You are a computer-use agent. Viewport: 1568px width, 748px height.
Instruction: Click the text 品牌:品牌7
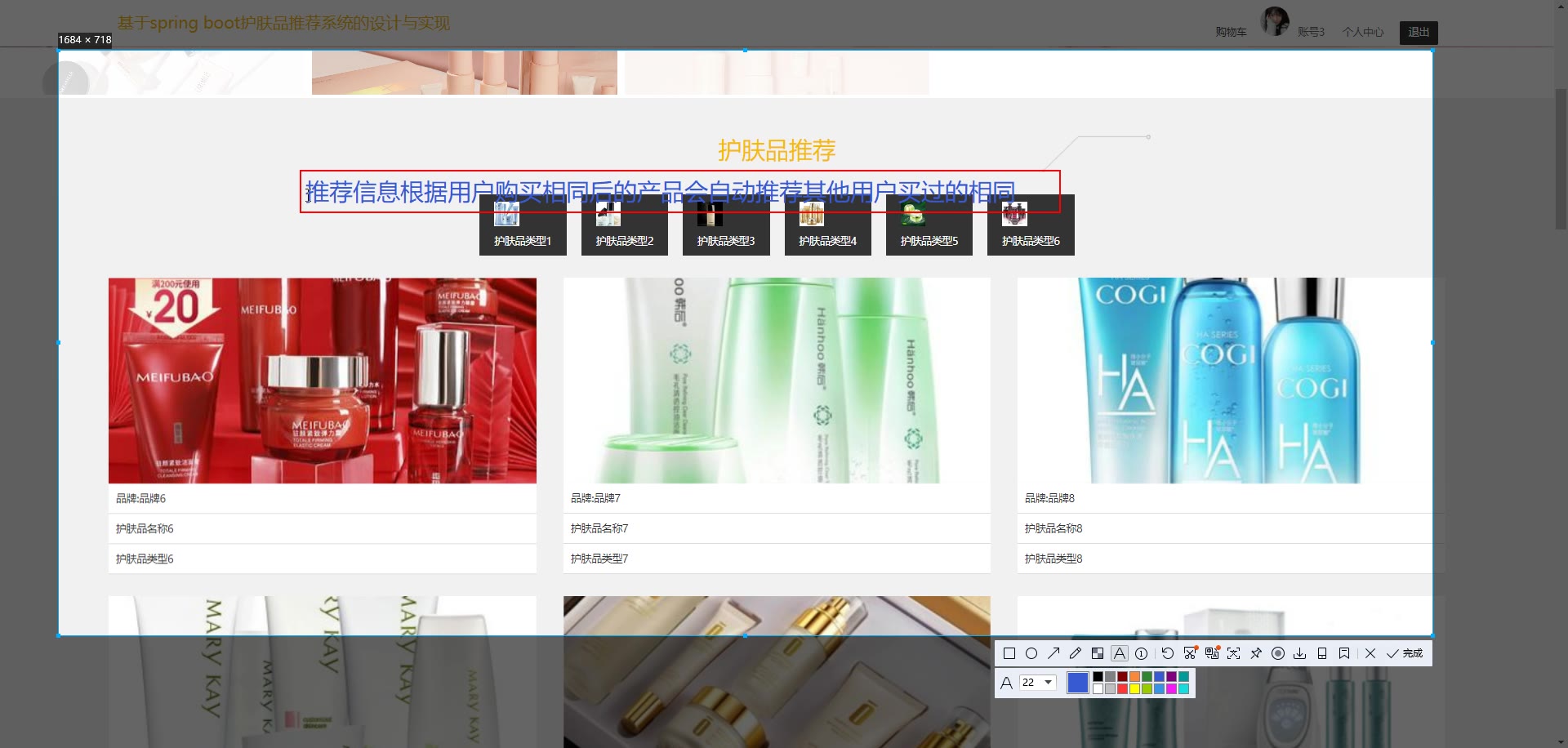[595, 498]
